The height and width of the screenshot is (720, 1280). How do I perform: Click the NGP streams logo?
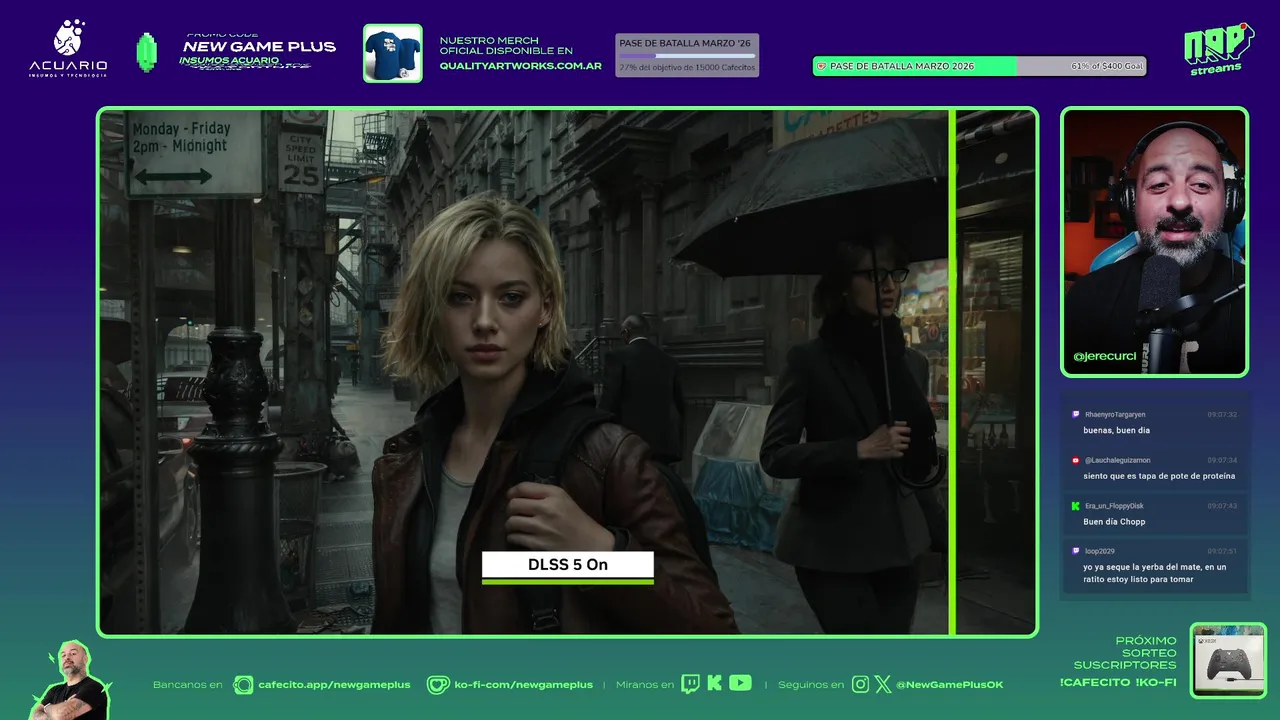click(1218, 49)
